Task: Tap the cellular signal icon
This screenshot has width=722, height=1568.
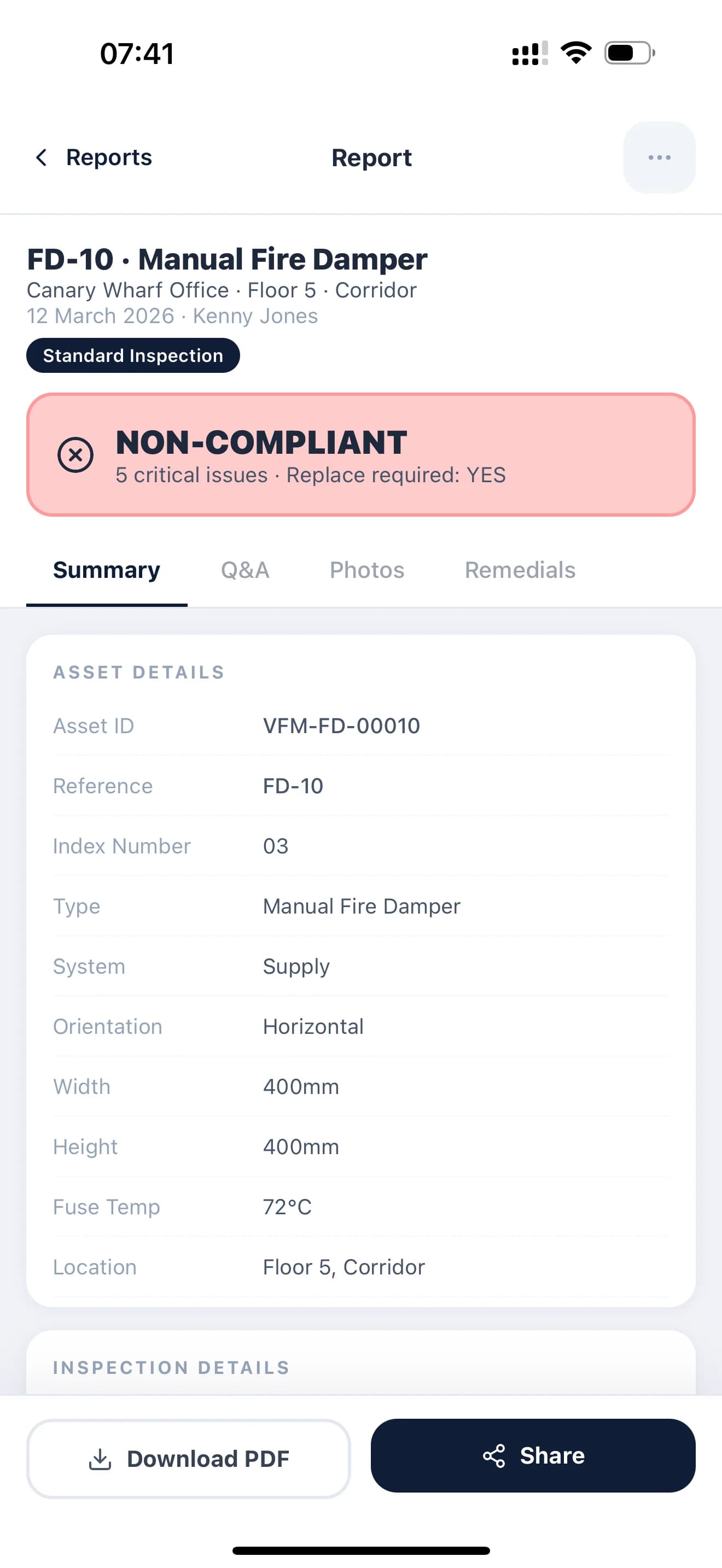Action: pyautogui.click(x=529, y=53)
